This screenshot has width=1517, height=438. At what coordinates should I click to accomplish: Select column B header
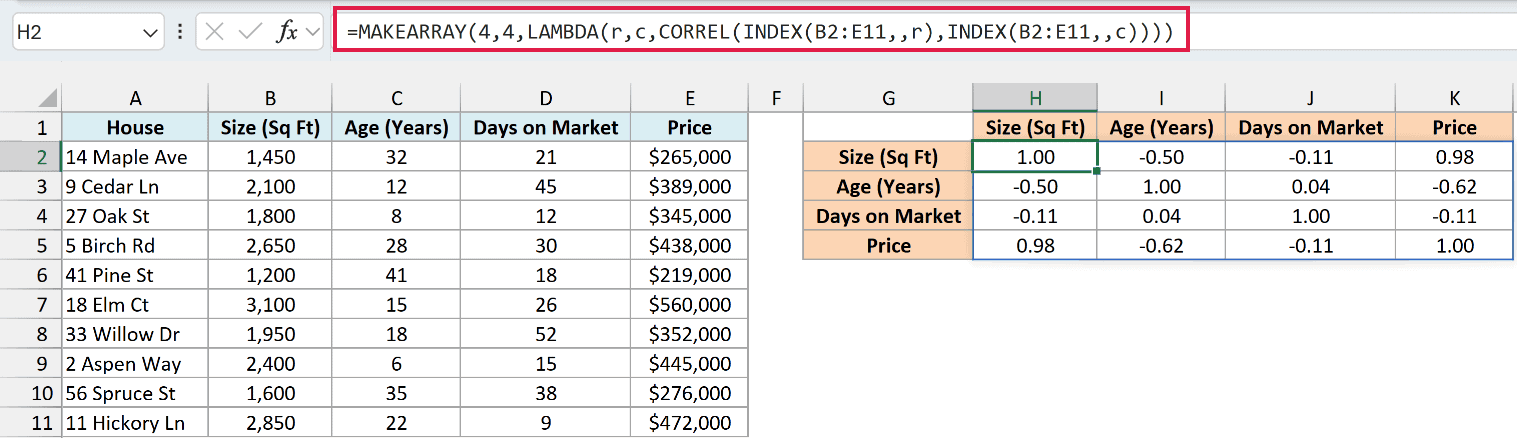pyautogui.click(x=270, y=97)
